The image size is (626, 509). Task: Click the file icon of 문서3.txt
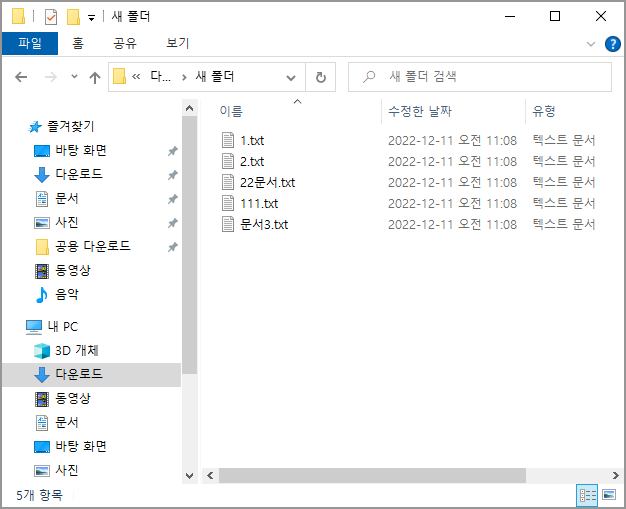(228, 224)
